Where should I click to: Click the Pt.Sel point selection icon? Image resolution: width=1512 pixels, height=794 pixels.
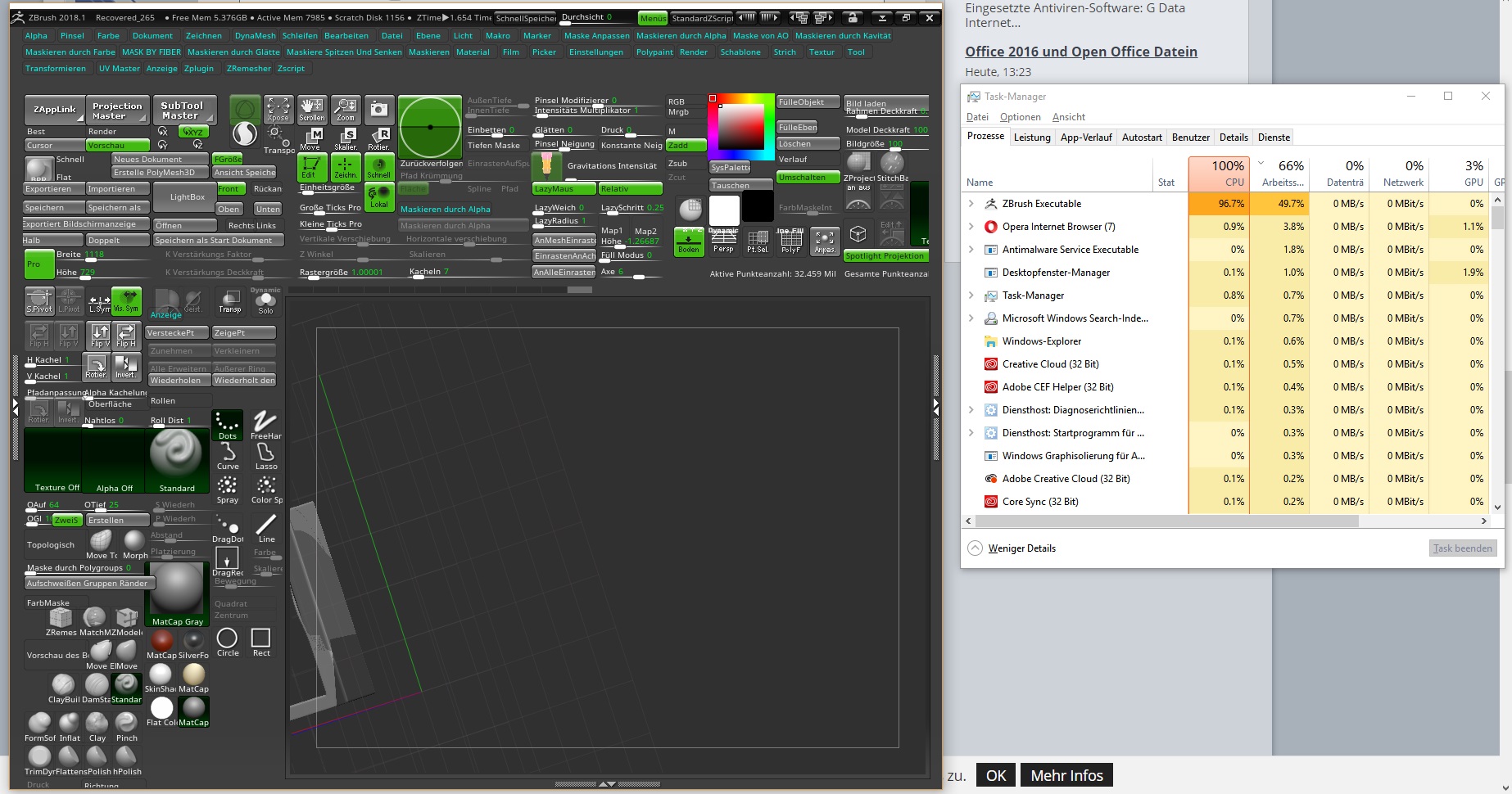pyautogui.click(x=757, y=241)
